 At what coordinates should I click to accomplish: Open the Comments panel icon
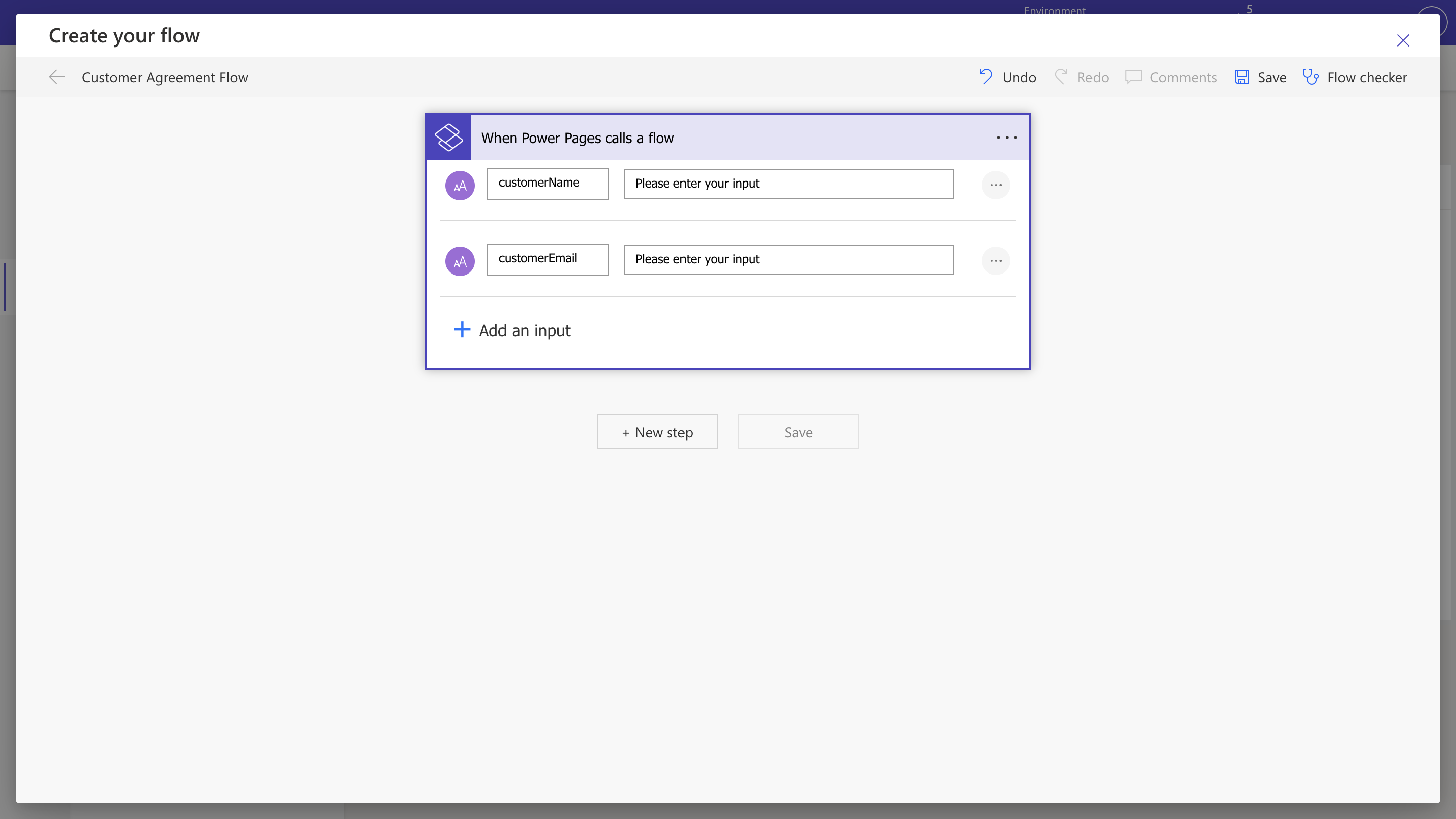tap(1134, 77)
